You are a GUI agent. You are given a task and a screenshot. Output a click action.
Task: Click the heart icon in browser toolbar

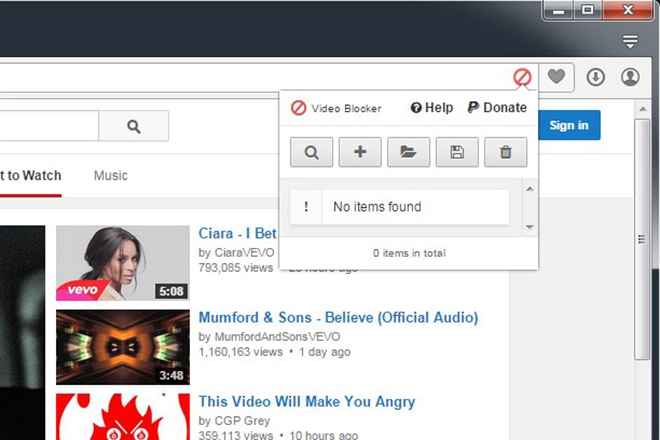[557, 77]
